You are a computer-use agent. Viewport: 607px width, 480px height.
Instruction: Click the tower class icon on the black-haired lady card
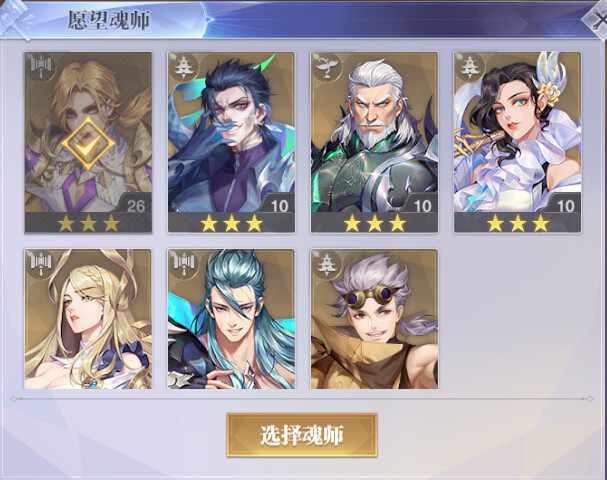(x=470, y=67)
